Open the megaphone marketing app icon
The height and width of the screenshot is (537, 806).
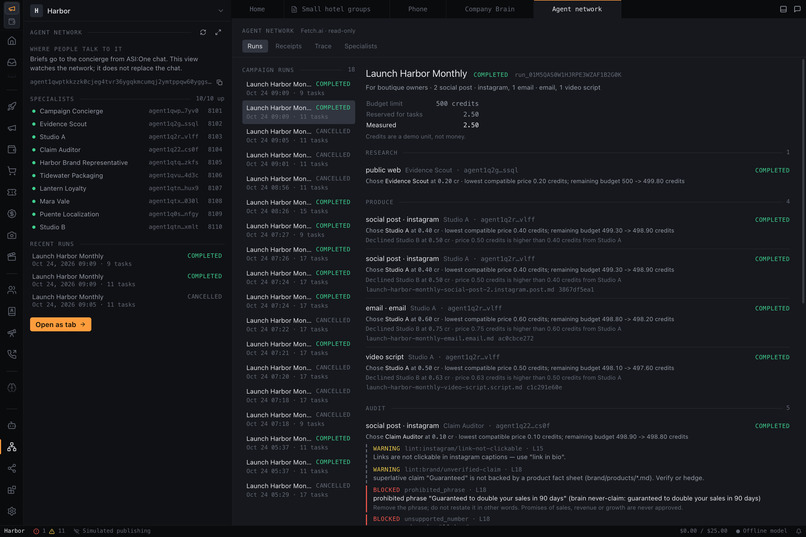click(11, 9)
